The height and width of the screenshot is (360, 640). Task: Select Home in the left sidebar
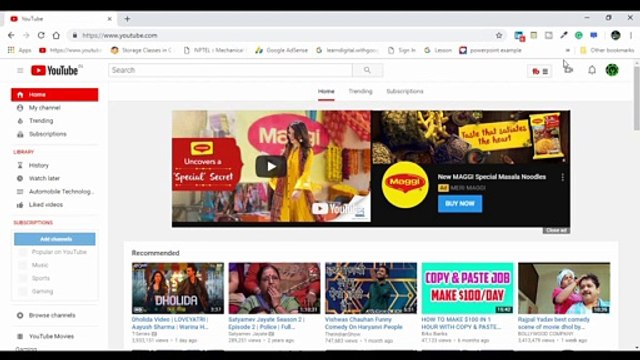[x=55, y=95]
